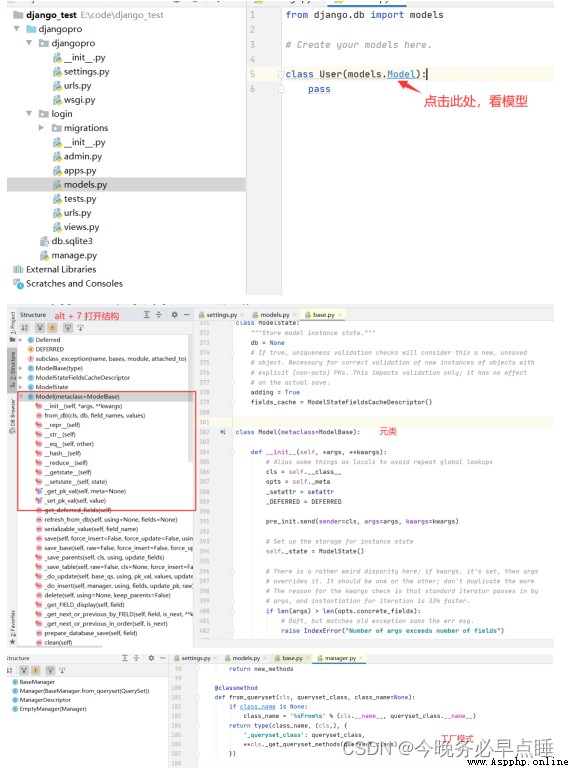Click expand all icon in Structure header

[146, 314]
